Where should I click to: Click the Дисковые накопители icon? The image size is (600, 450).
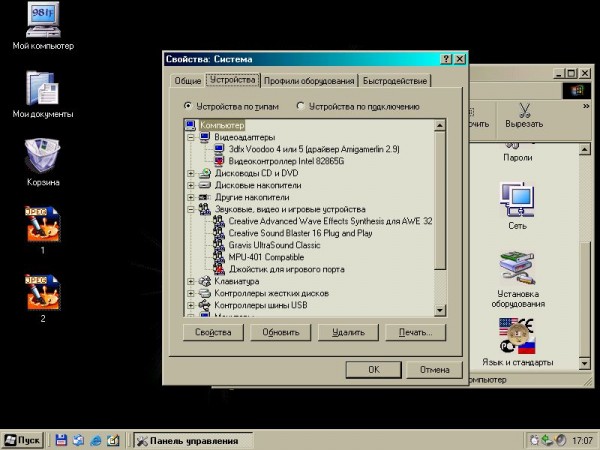point(205,185)
